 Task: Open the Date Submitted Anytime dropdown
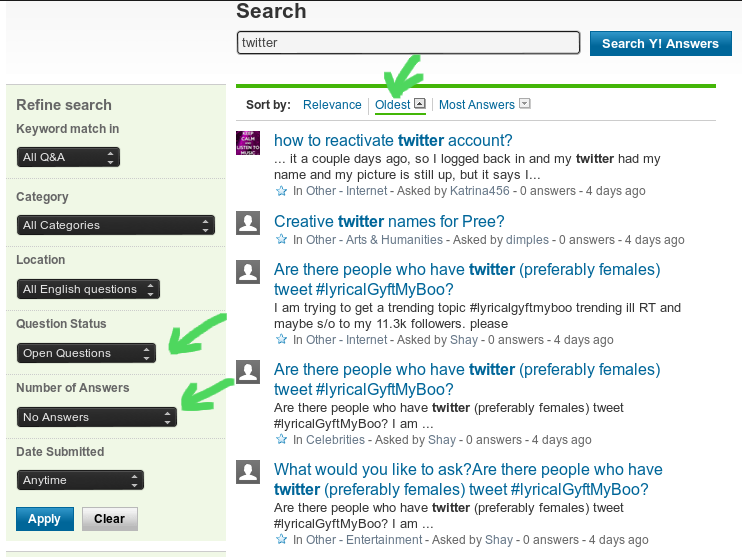click(x=80, y=480)
